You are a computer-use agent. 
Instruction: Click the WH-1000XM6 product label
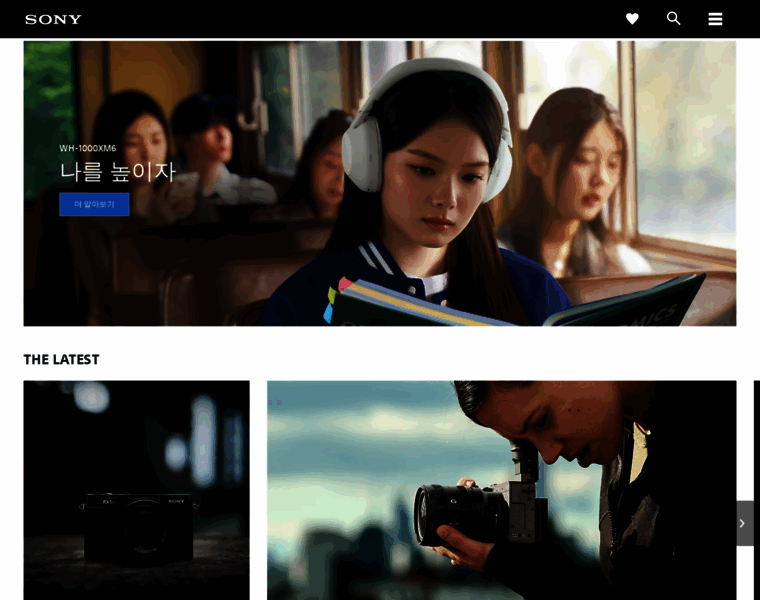(x=88, y=148)
